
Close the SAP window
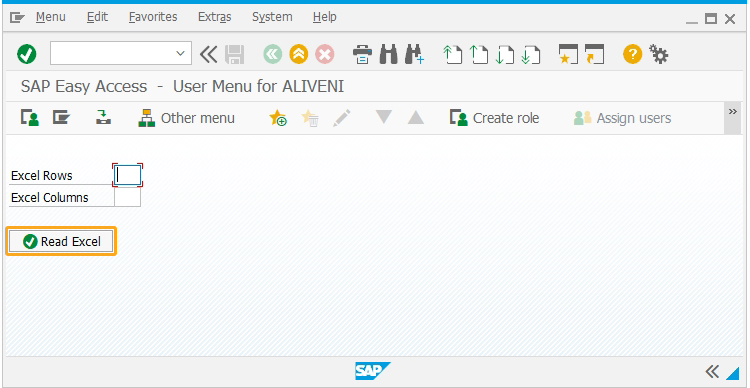point(730,19)
